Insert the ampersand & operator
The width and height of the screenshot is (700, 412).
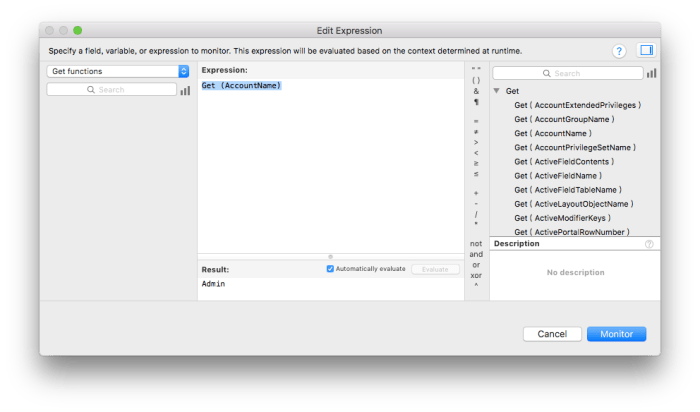tap(476, 91)
